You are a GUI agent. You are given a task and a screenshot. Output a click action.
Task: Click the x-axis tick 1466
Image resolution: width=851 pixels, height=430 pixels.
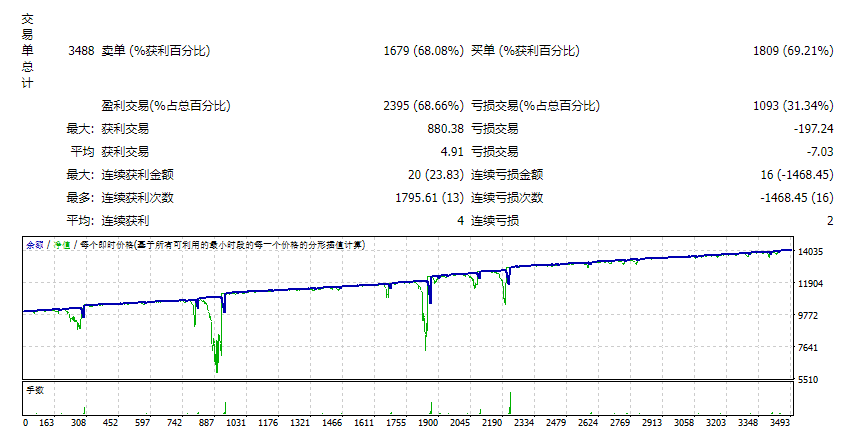[x=332, y=422]
